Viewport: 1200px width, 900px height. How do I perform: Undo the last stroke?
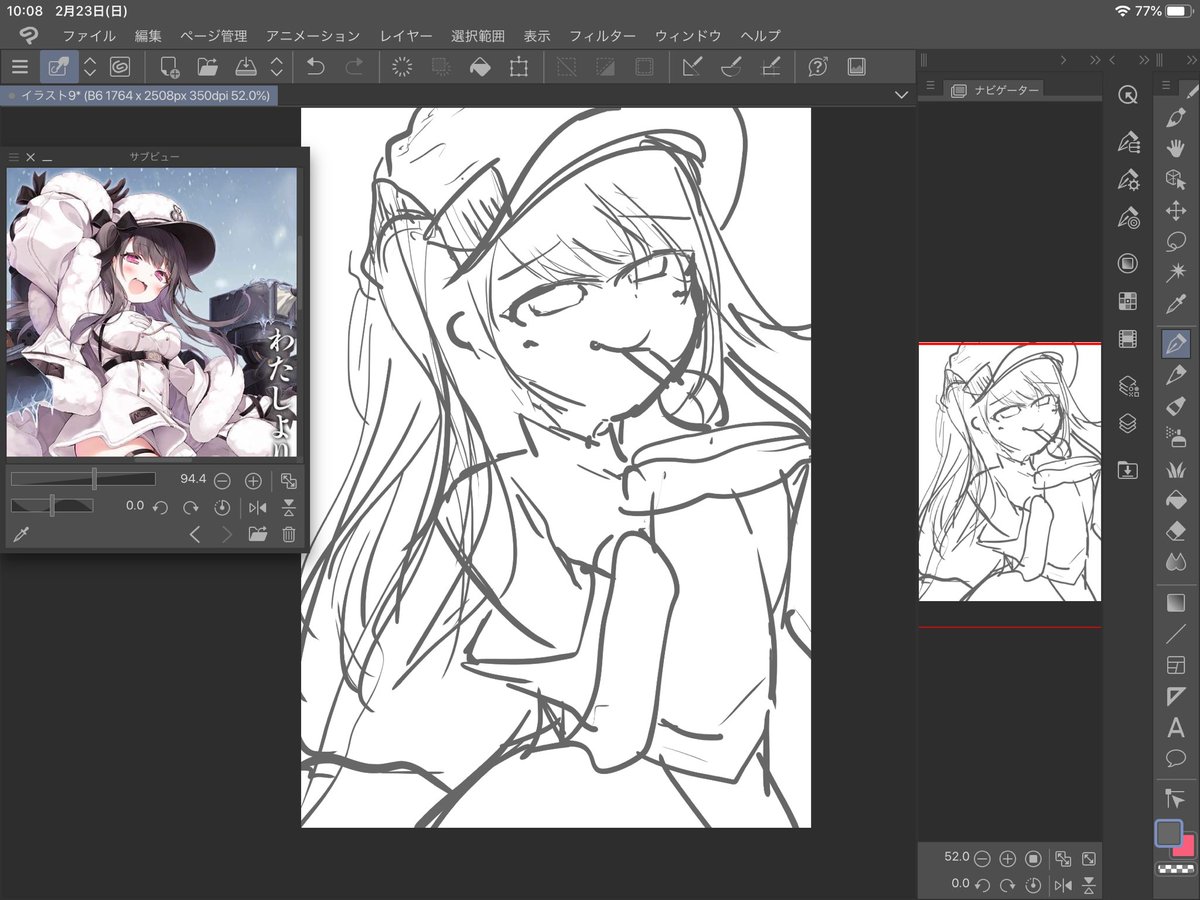[315, 67]
